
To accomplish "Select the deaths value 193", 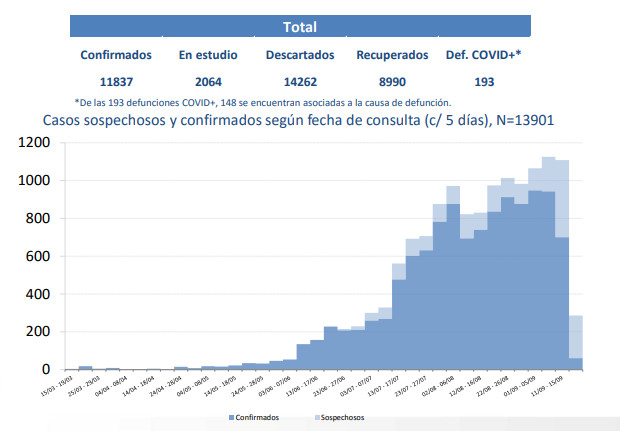I will tap(484, 82).
